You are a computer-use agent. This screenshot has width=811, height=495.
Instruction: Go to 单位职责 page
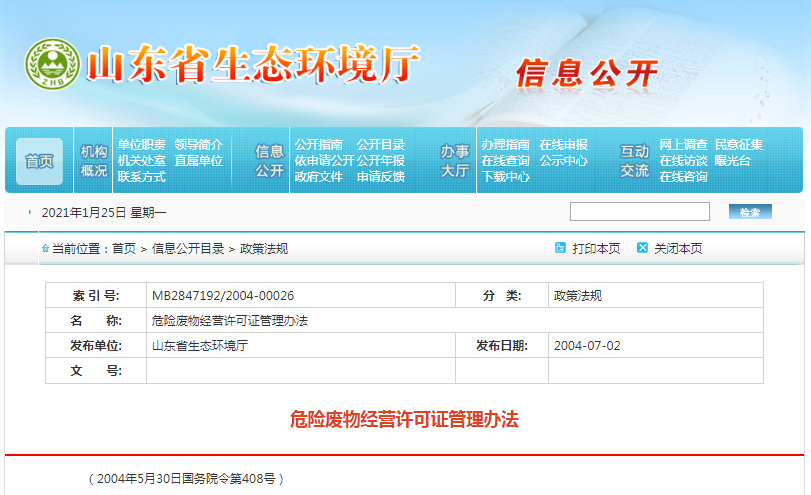click(141, 144)
